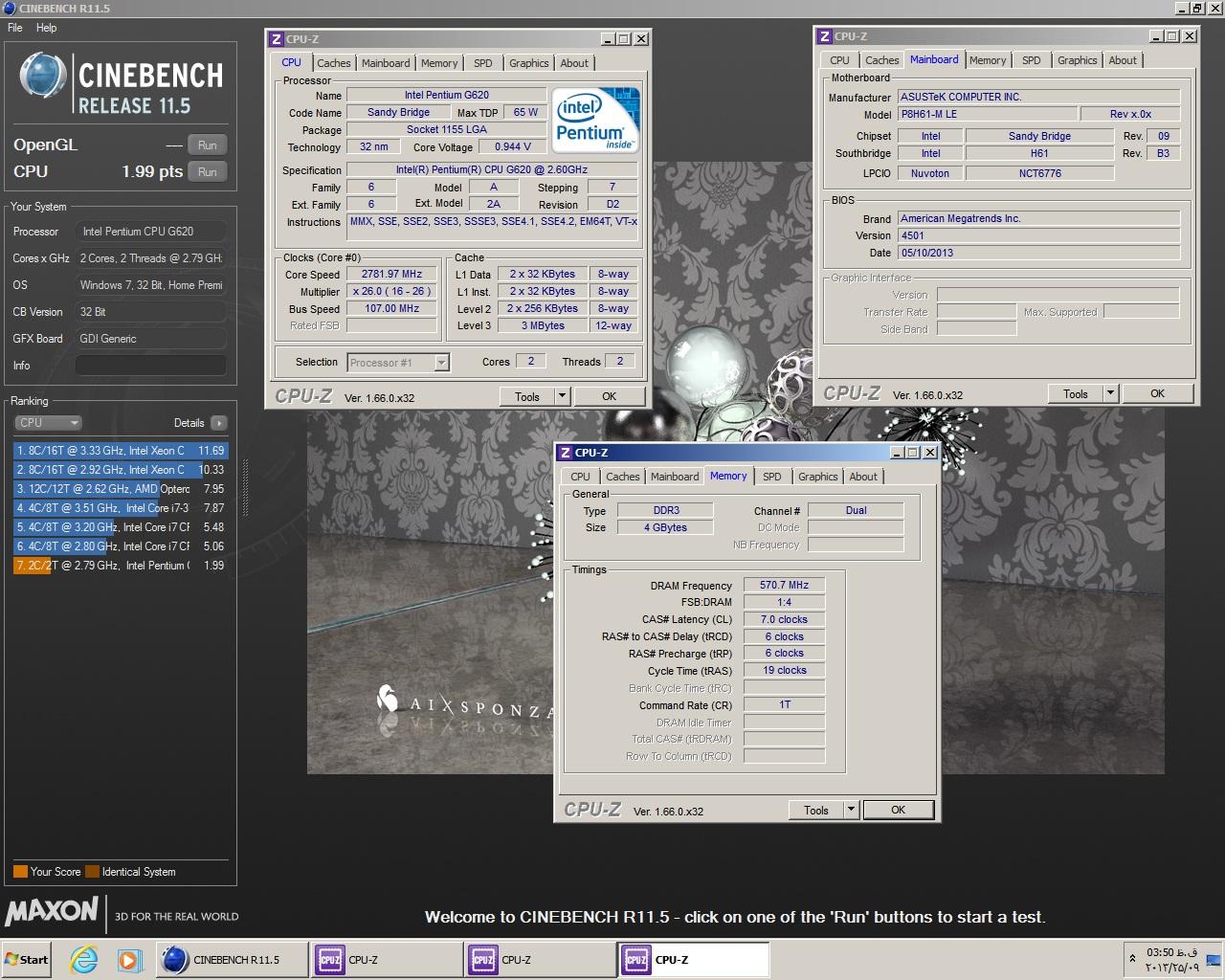Open Tools dropdown arrow in Mainboard window
Image resolution: width=1225 pixels, height=980 pixels.
click(x=1110, y=393)
